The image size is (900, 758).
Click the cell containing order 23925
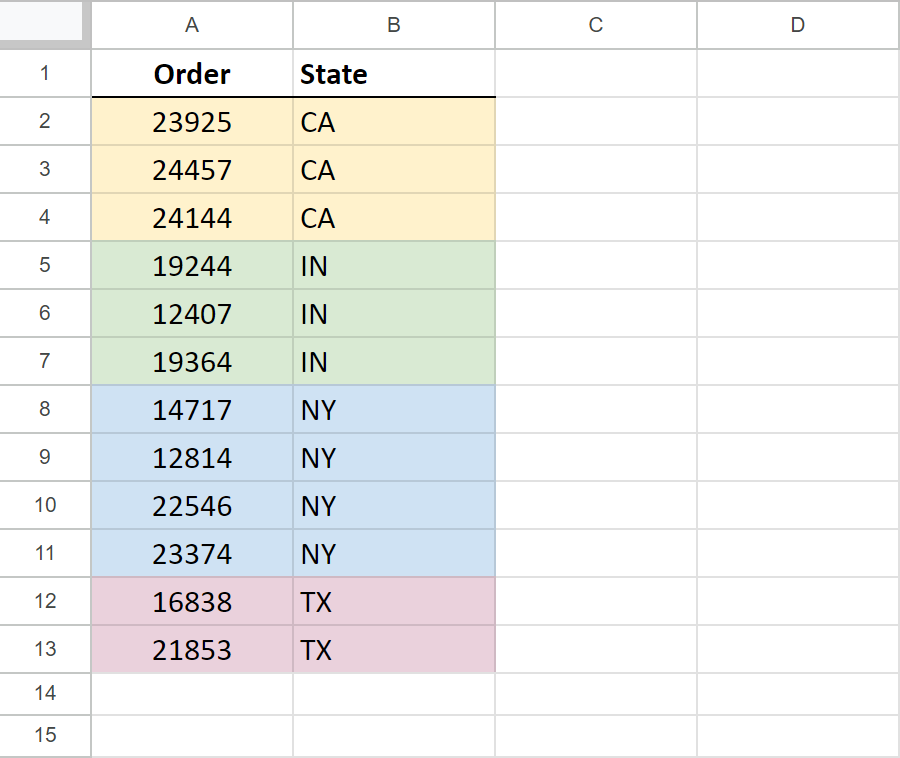[x=191, y=121]
